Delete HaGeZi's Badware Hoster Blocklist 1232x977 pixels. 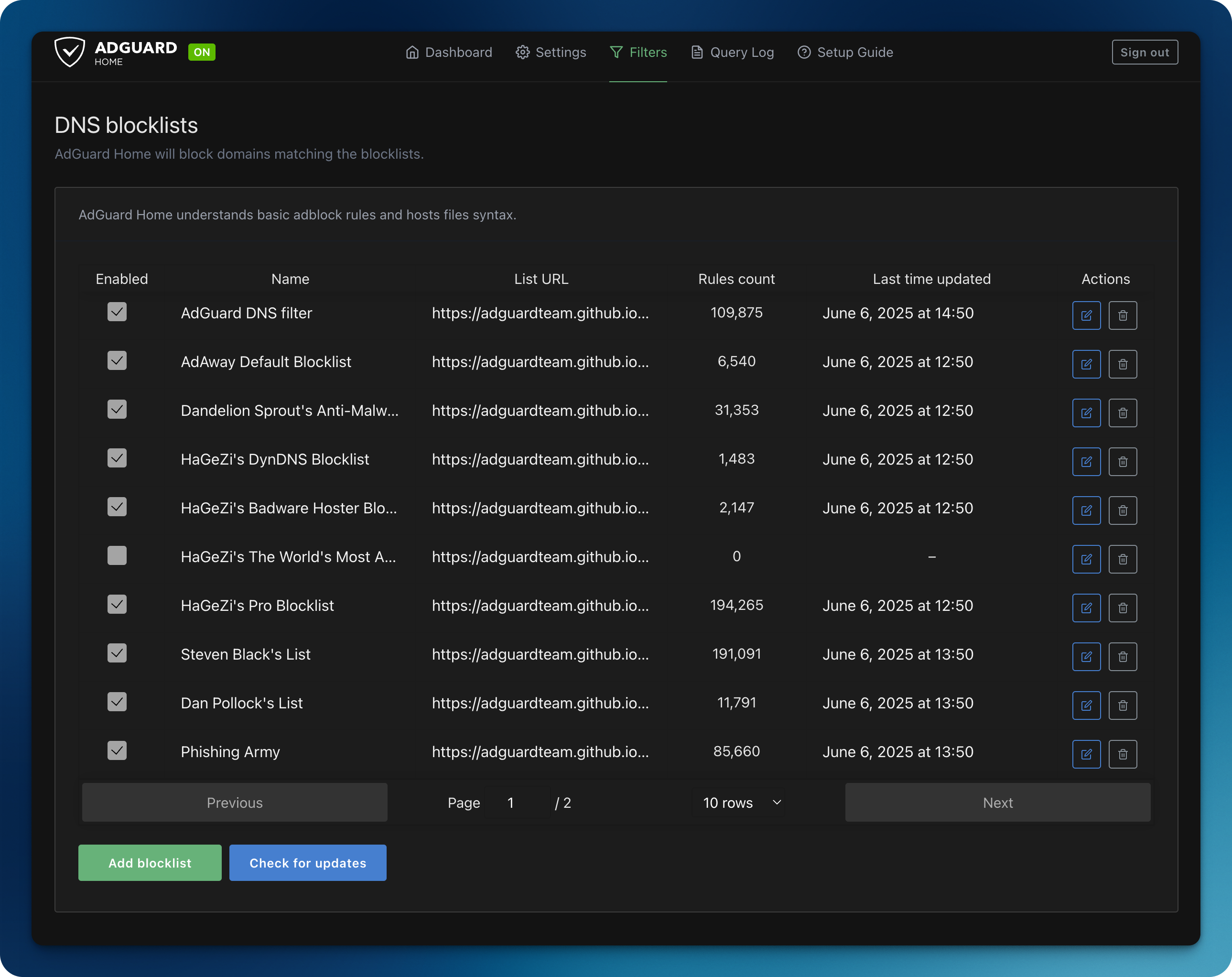click(x=1123, y=510)
